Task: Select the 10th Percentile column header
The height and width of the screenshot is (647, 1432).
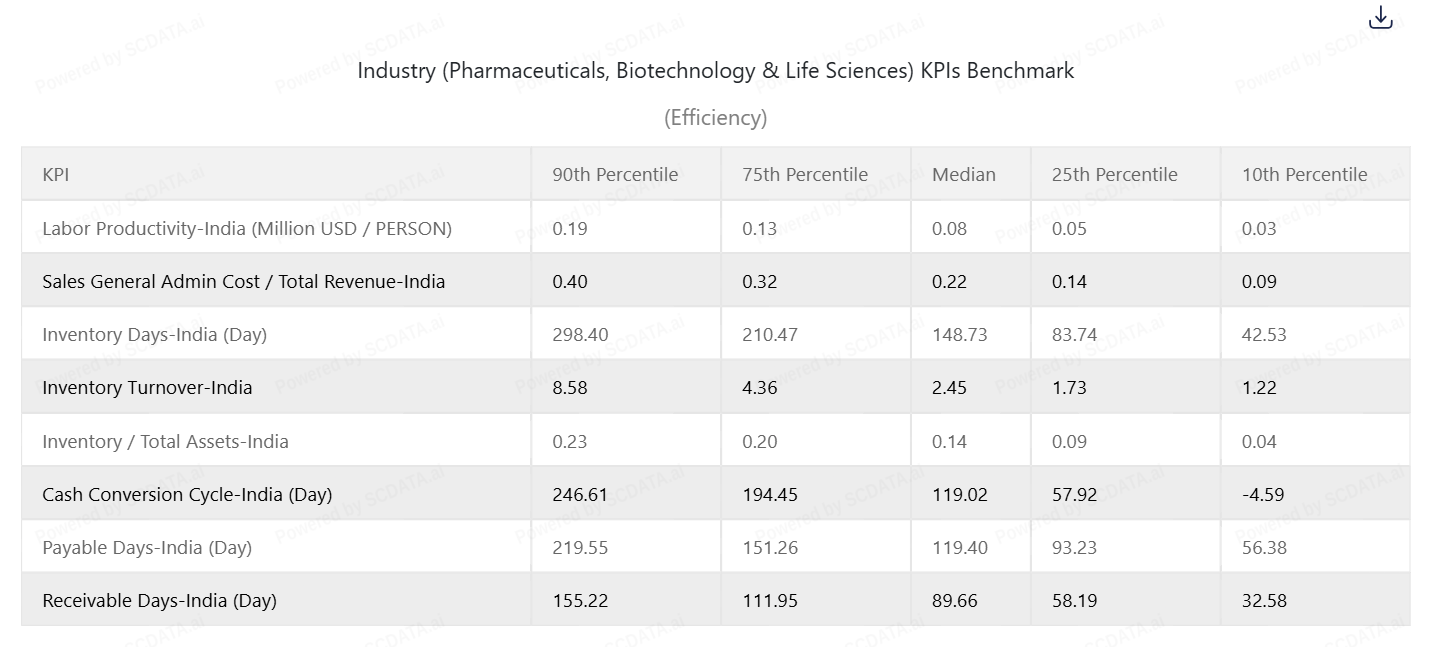Action: point(1304,175)
